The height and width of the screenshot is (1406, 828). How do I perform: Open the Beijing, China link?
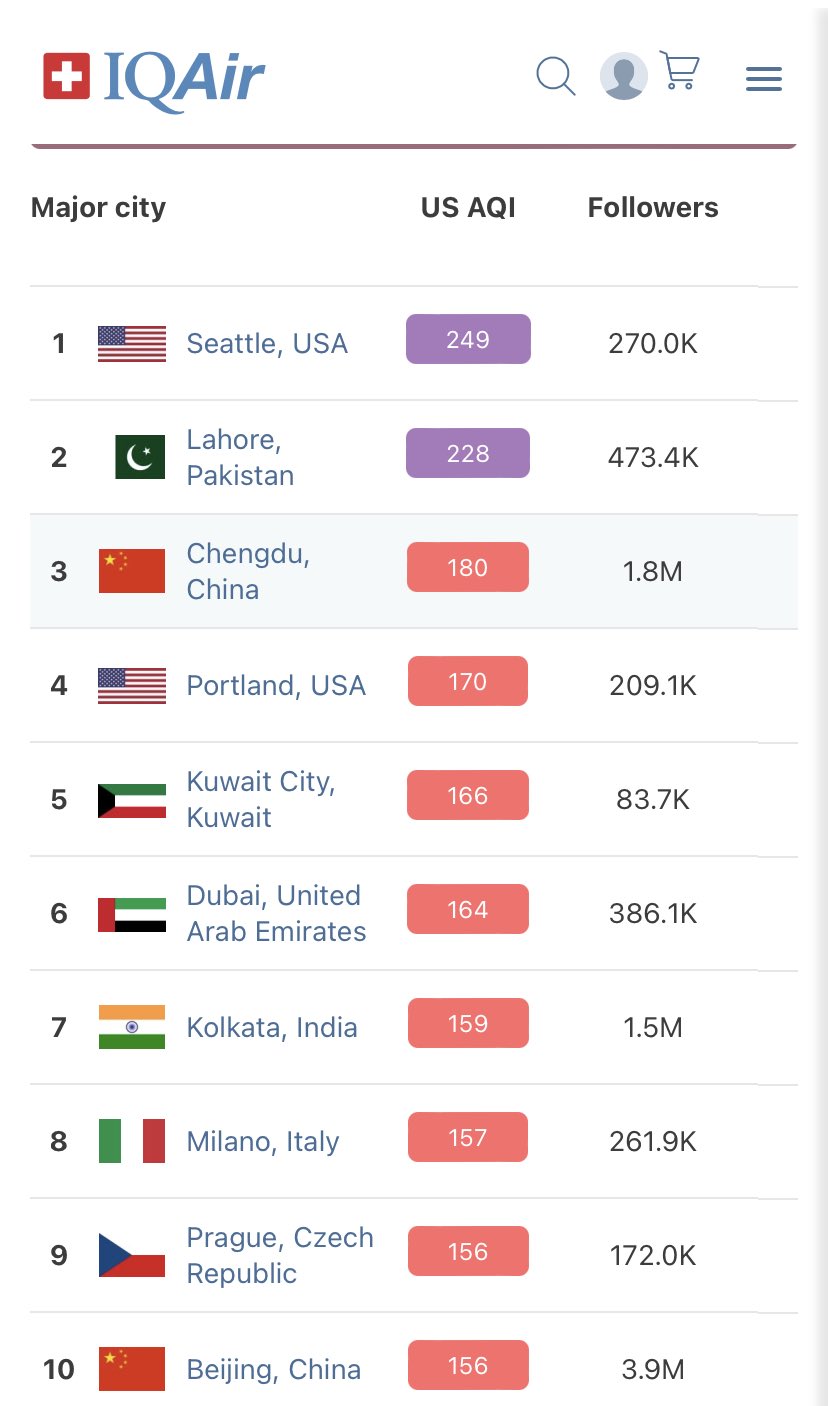274,1369
